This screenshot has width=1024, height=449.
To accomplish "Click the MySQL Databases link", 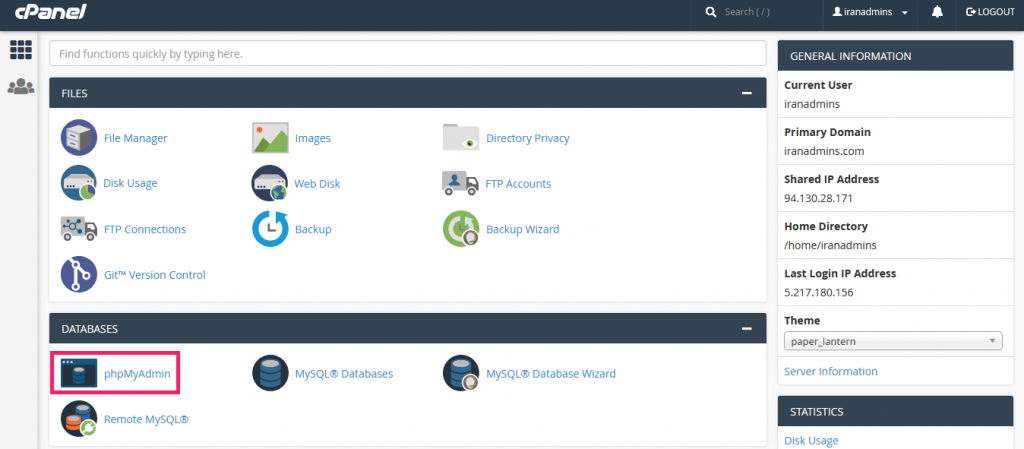I will (344, 374).
